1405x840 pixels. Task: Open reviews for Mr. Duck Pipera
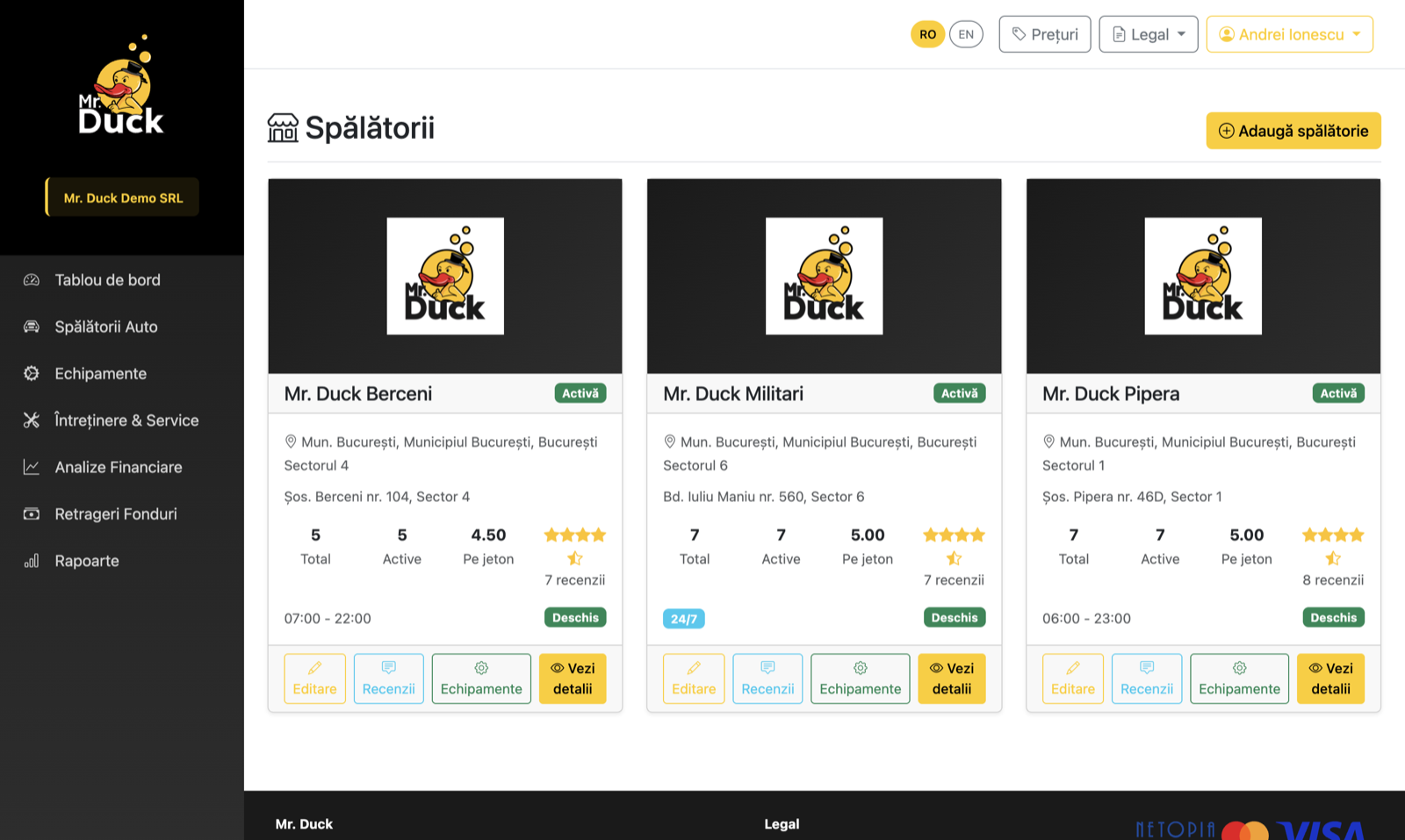(x=1147, y=678)
